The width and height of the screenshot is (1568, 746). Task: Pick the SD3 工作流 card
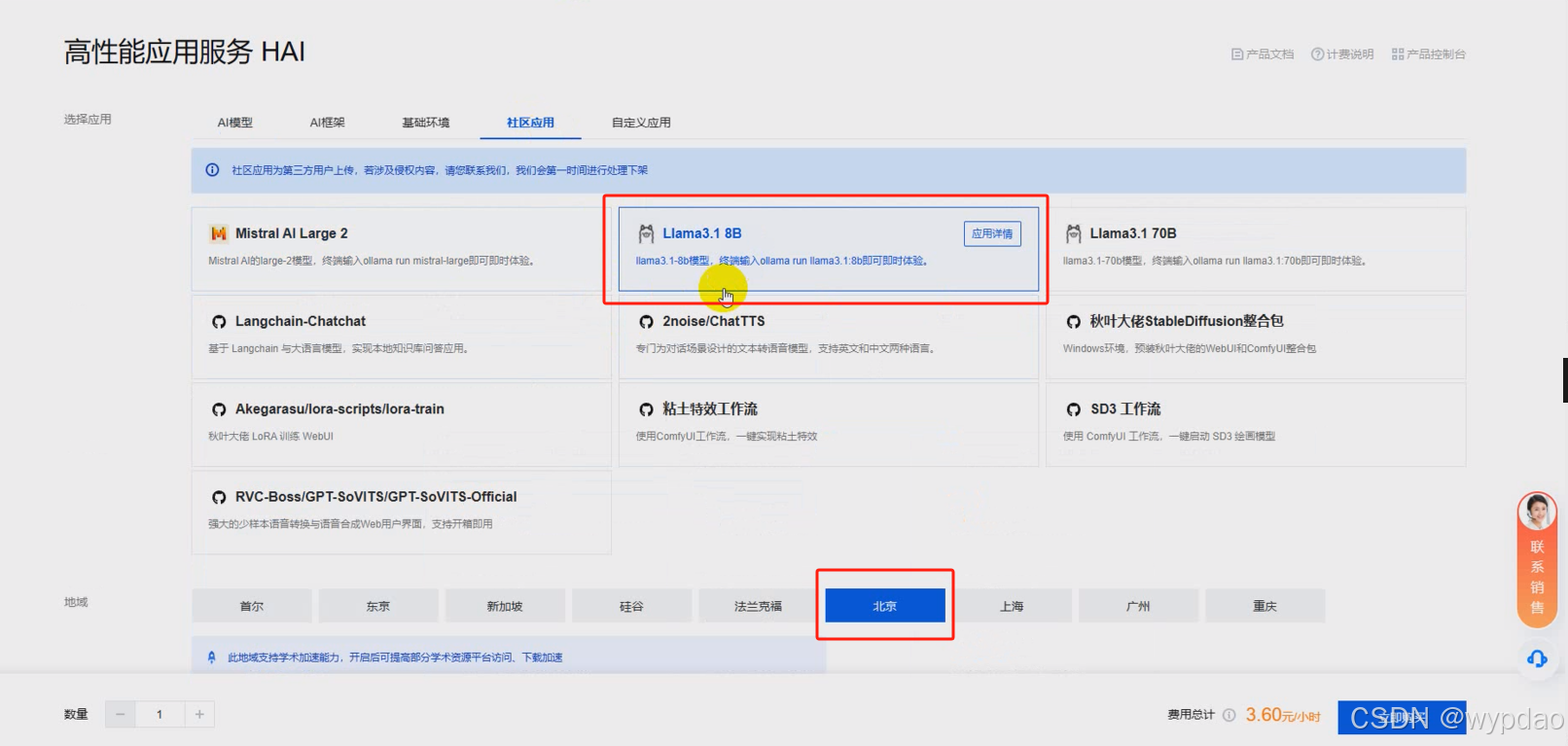[1256, 424]
